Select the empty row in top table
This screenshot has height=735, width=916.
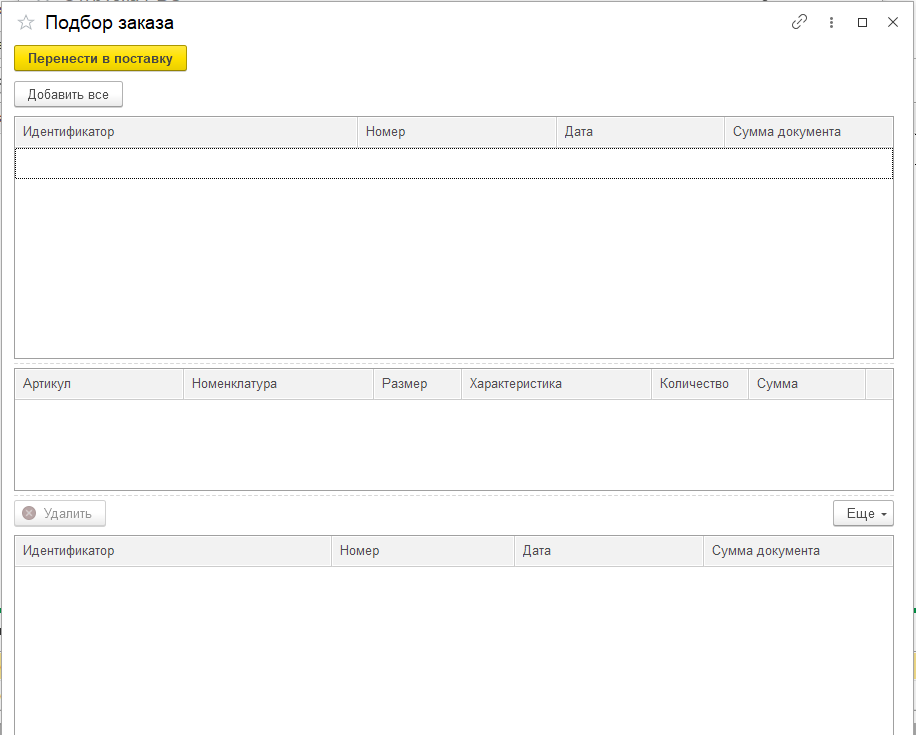click(454, 163)
